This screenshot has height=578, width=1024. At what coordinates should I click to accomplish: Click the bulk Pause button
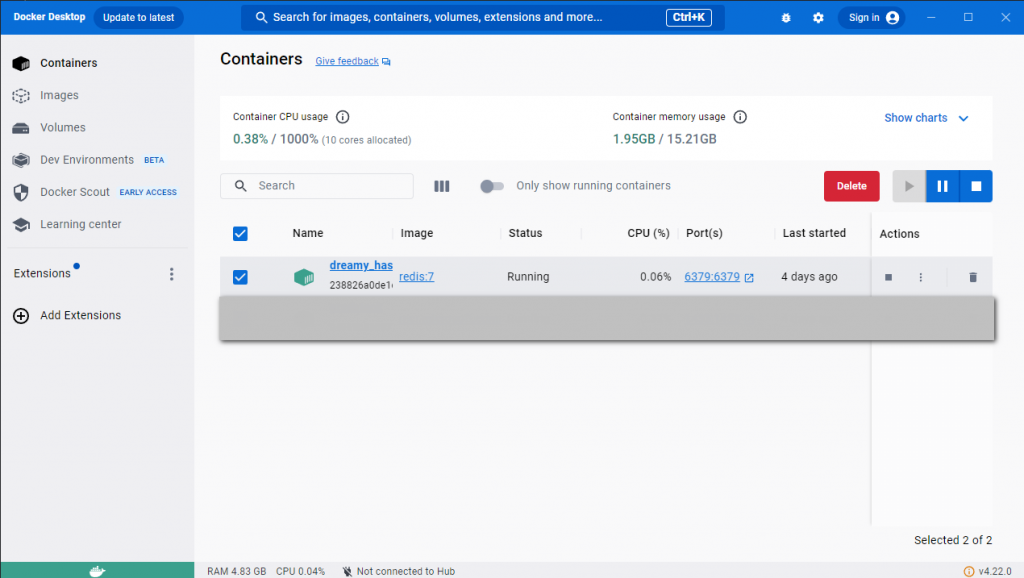click(x=942, y=186)
